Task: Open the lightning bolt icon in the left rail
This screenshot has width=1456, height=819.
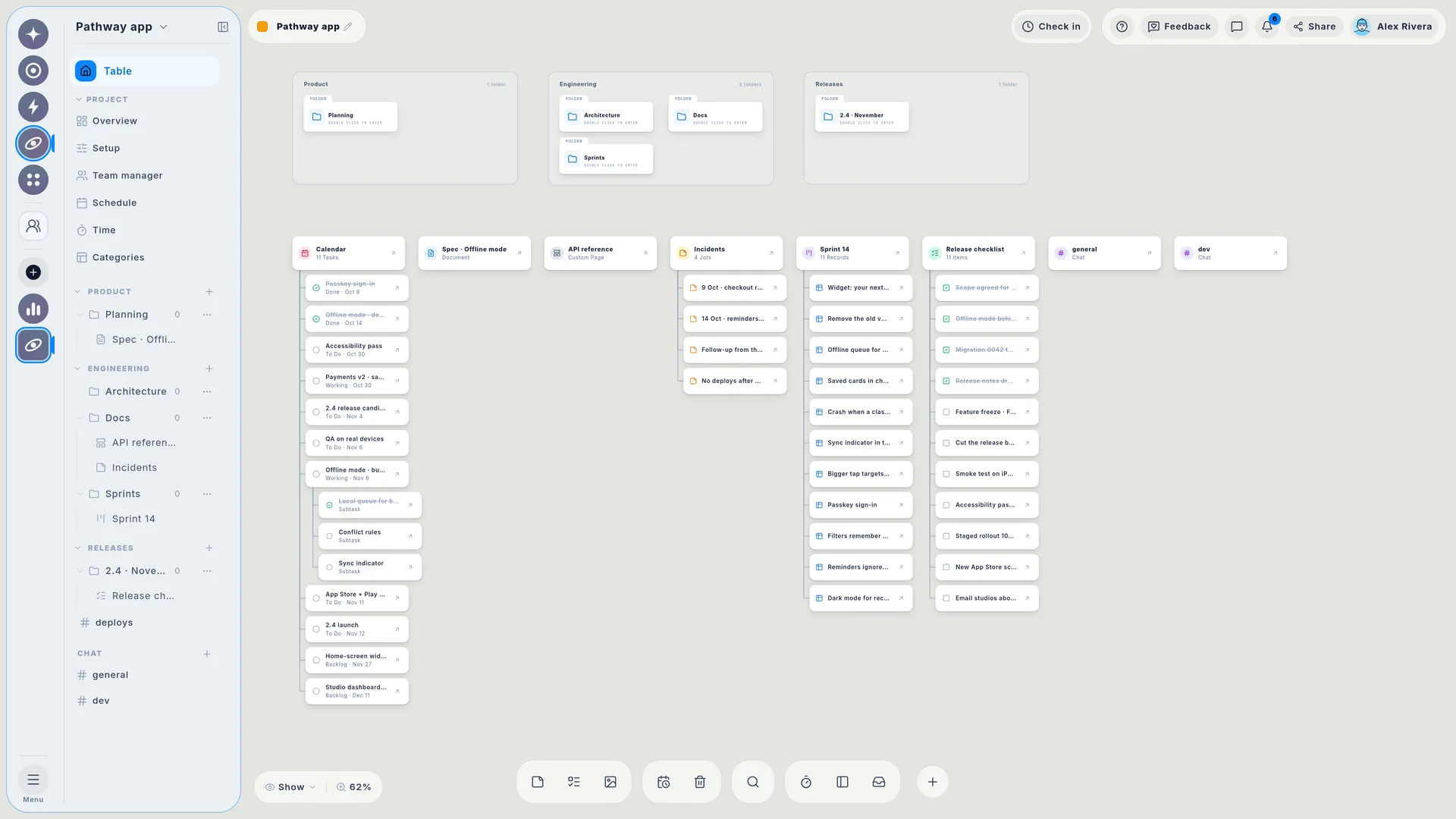Action: 33,107
